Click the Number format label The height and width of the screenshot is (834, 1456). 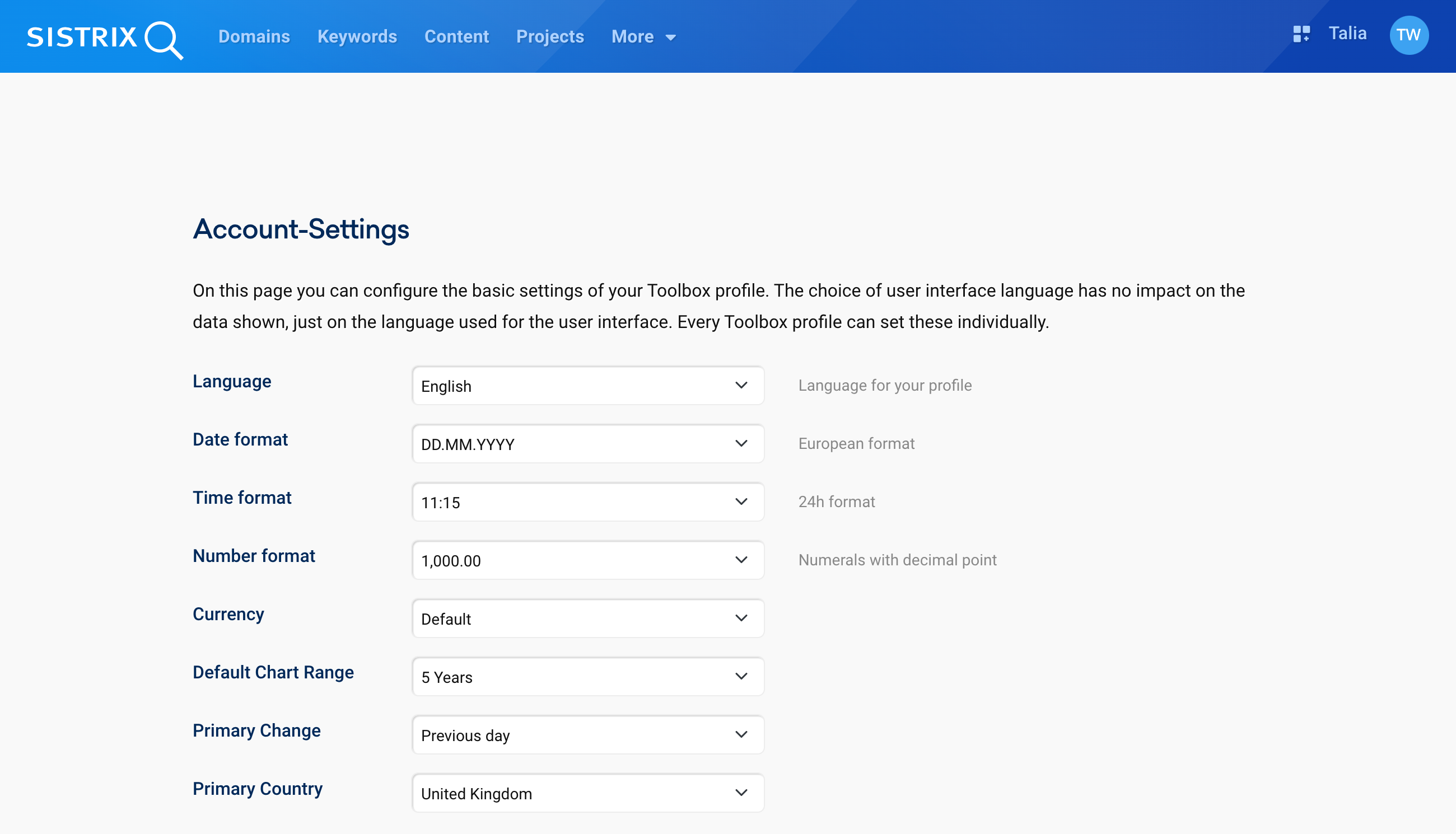(254, 556)
